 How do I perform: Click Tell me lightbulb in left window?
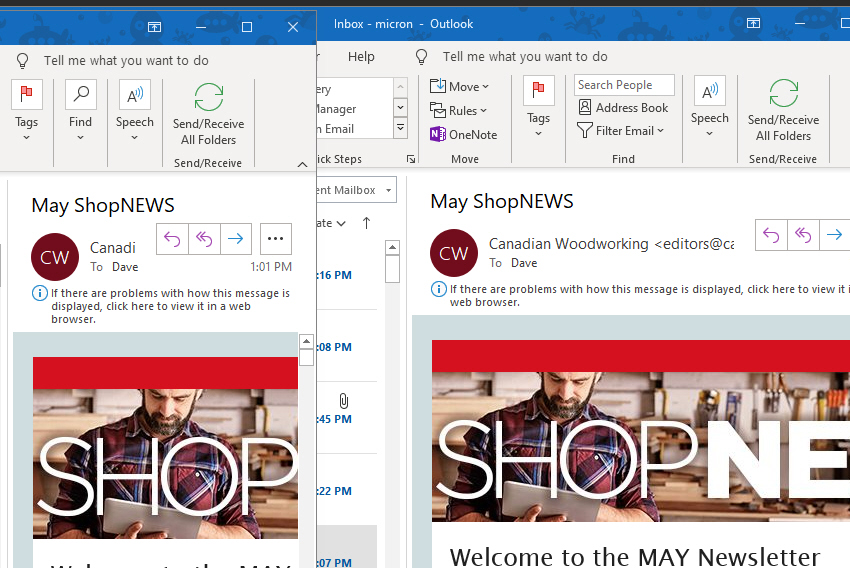(x=22, y=60)
